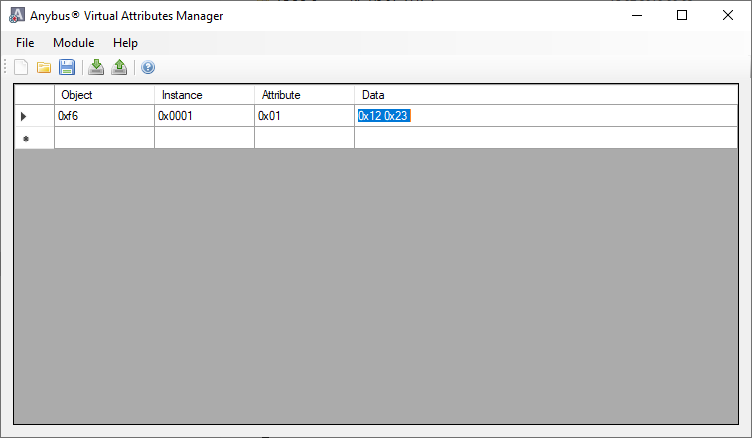The height and width of the screenshot is (438, 752).
Task: Open a file with the folder icon
Action: [44, 67]
